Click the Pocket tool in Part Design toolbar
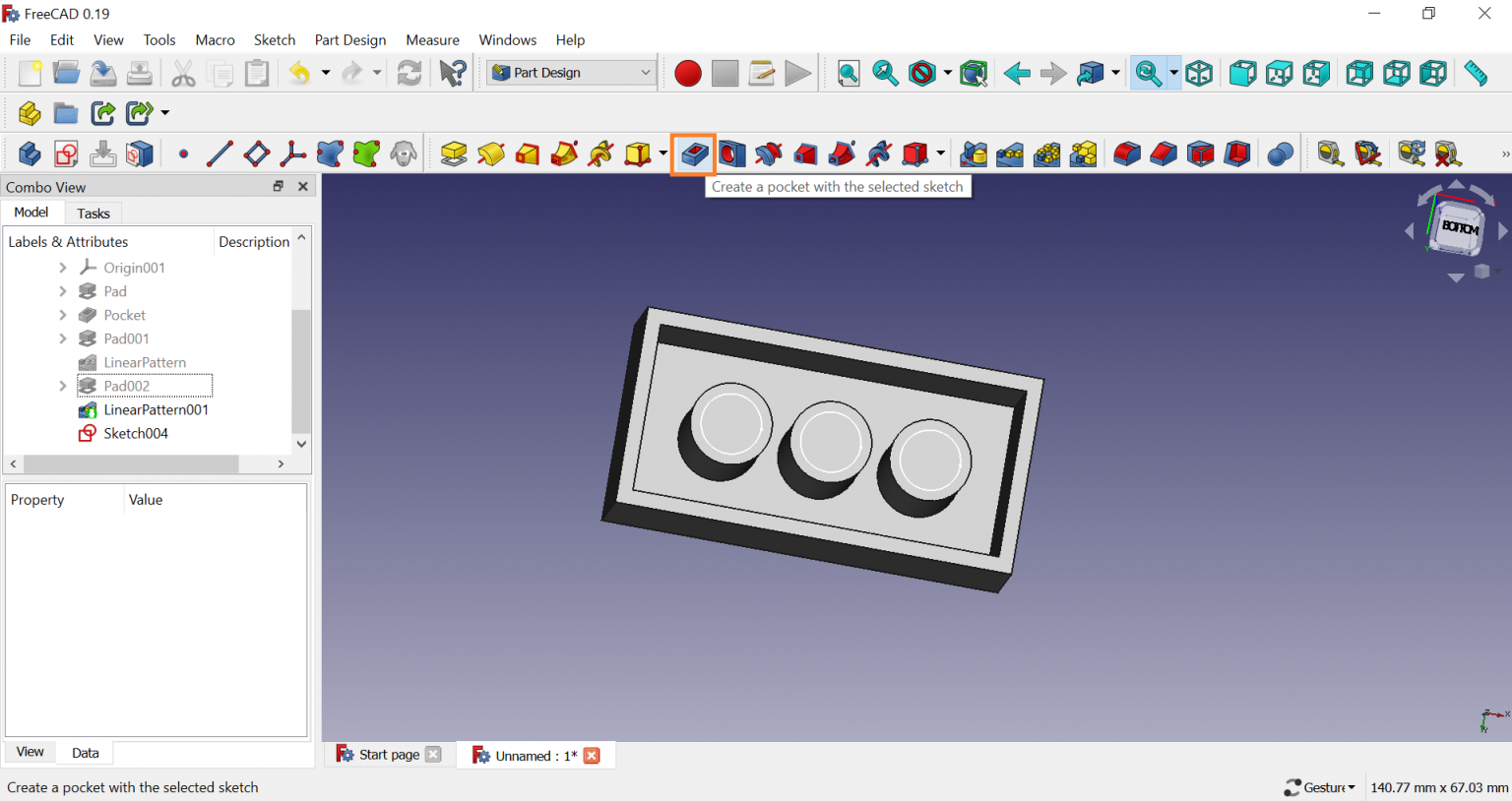 pyautogui.click(x=694, y=154)
